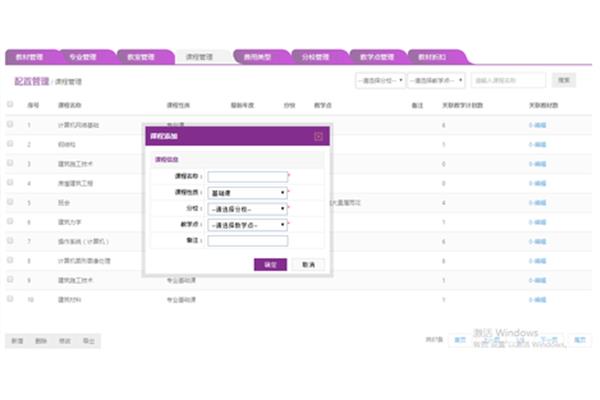The height and width of the screenshot is (400, 600).
Task: Click the 关联教材数 column header
Action: [x=543, y=105]
